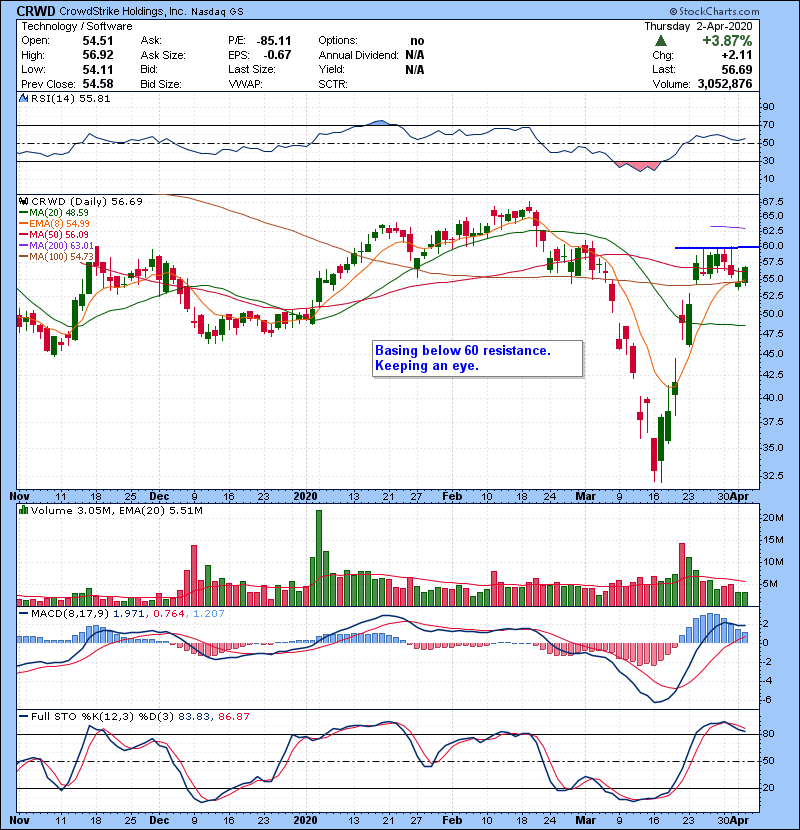
Task: Click the VWAP label
Action: pyautogui.click(x=245, y=84)
